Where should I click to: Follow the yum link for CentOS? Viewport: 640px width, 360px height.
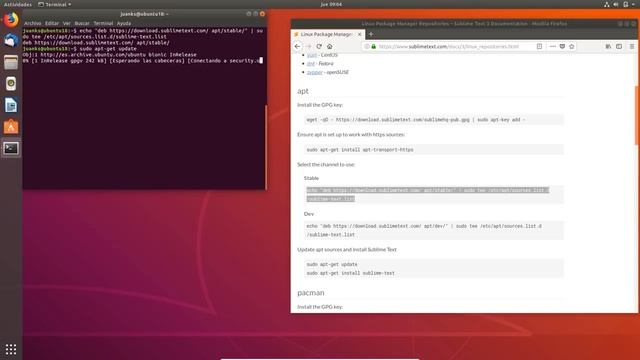(x=311, y=55)
